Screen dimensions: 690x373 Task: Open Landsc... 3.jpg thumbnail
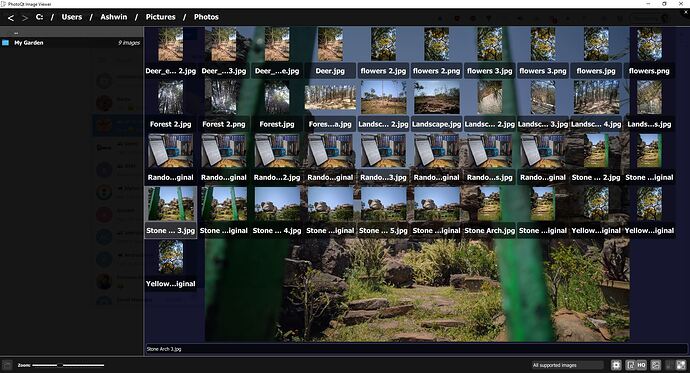pos(543,105)
